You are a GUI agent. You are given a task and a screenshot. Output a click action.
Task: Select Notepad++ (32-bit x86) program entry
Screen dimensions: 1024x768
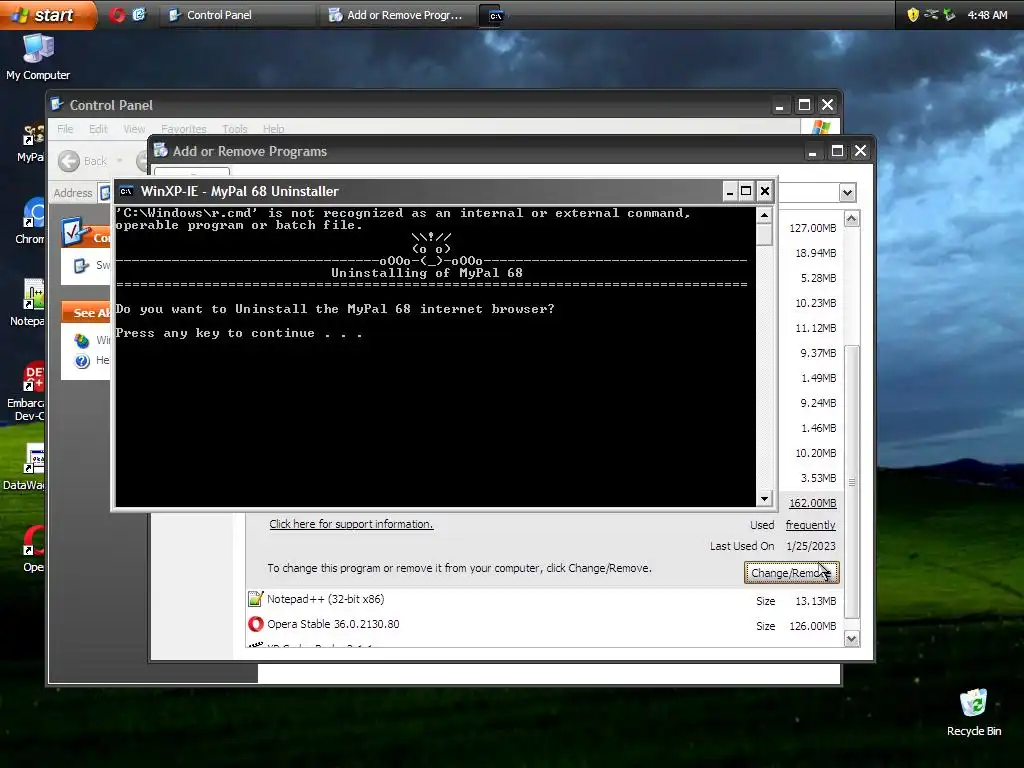tap(543, 600)
